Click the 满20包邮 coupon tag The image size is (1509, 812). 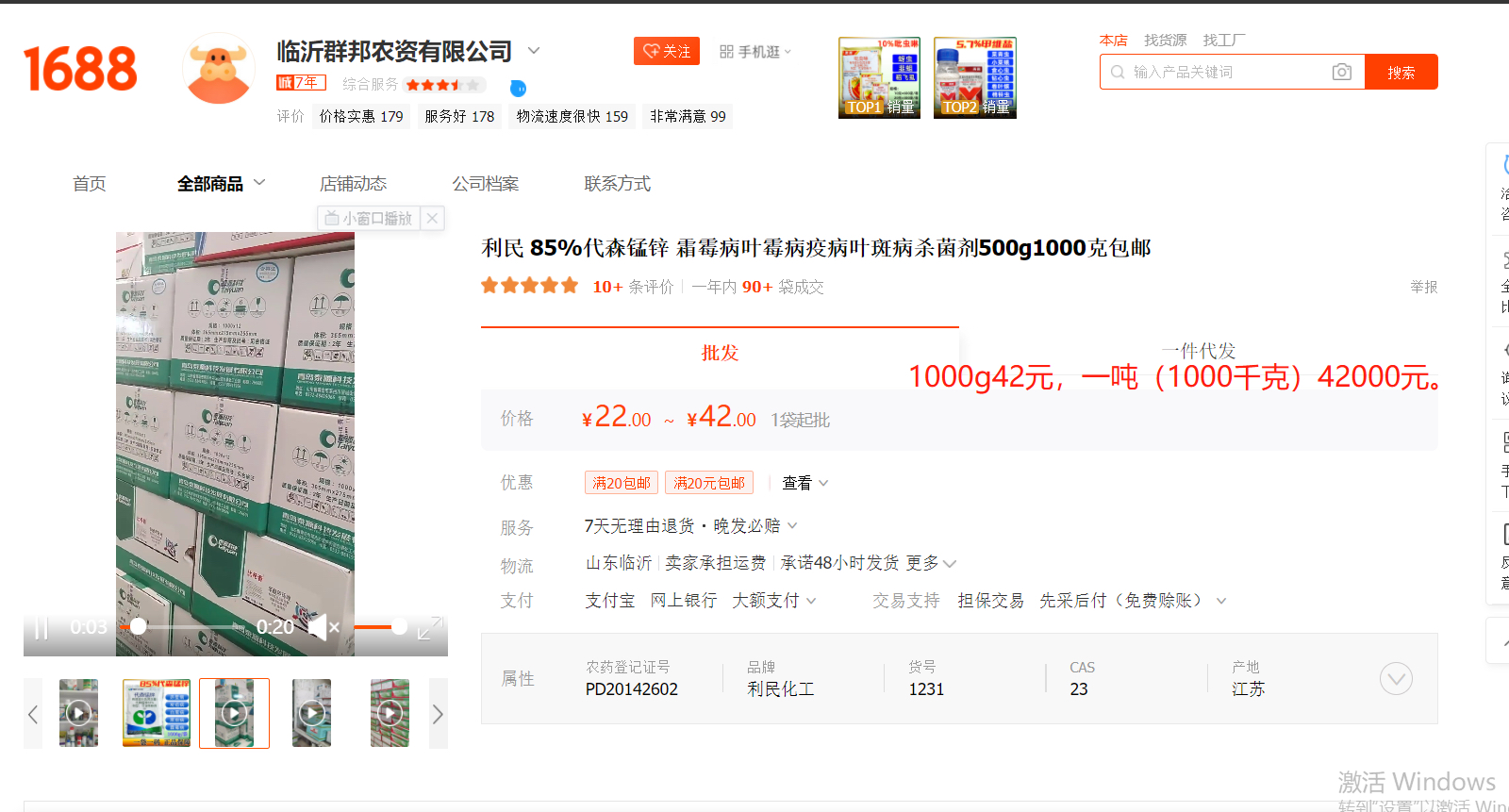(x=622, y=483)
